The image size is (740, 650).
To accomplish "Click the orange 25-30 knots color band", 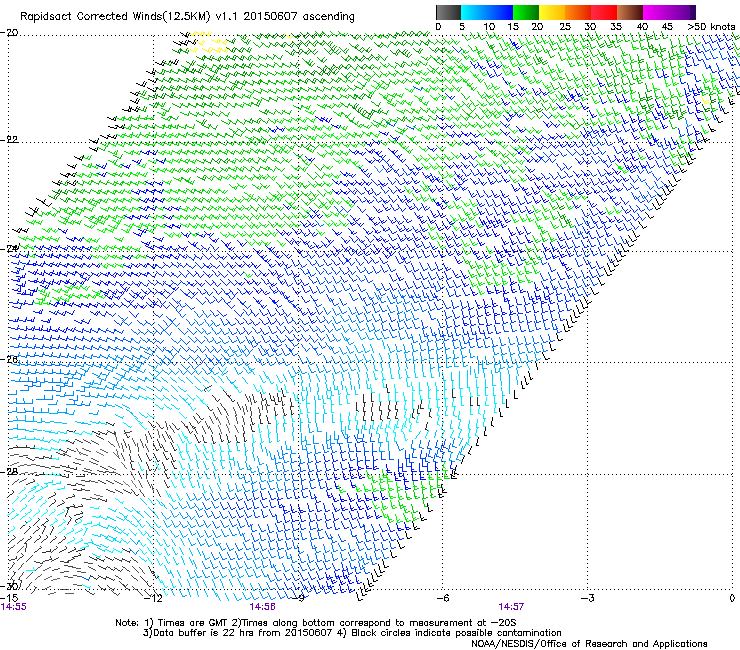I will [578, 12].
